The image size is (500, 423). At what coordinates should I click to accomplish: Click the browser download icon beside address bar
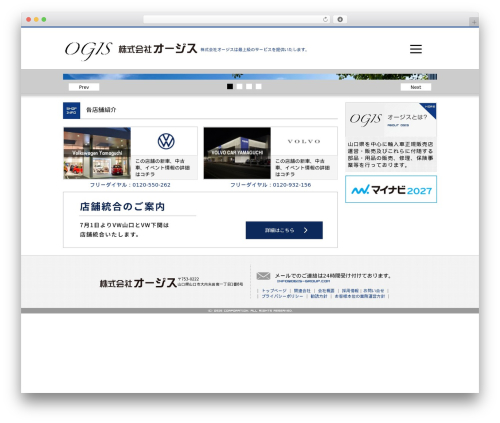340,19
